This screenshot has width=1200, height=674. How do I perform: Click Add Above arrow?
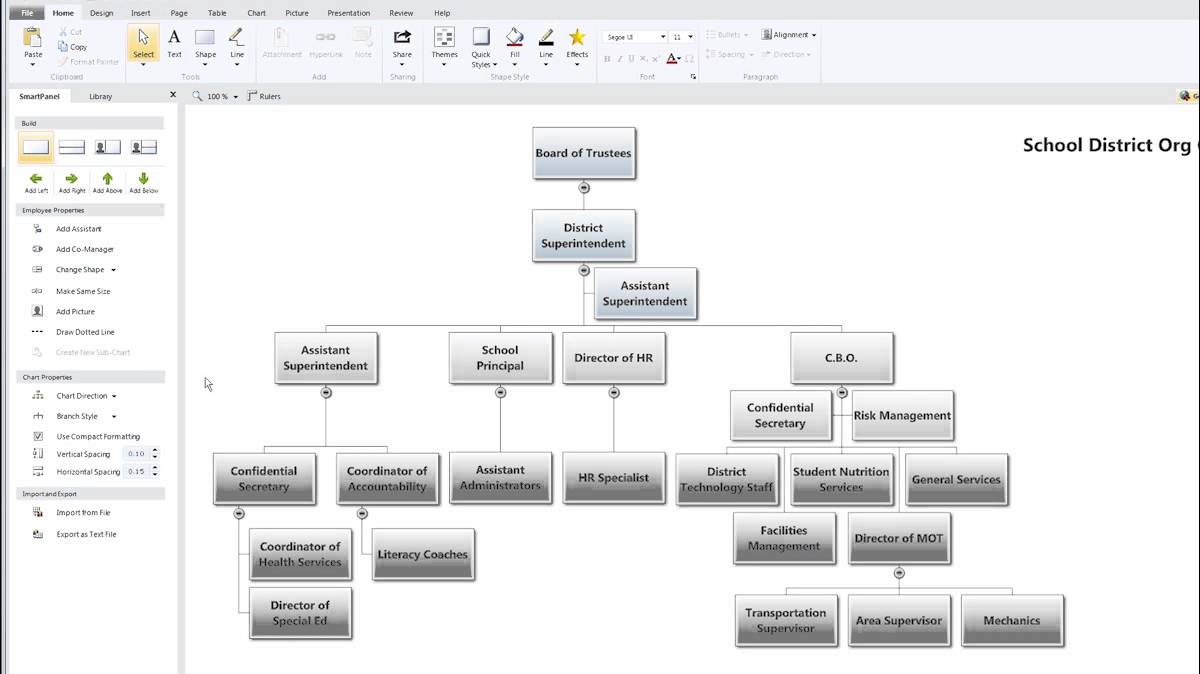coord(107,182)
